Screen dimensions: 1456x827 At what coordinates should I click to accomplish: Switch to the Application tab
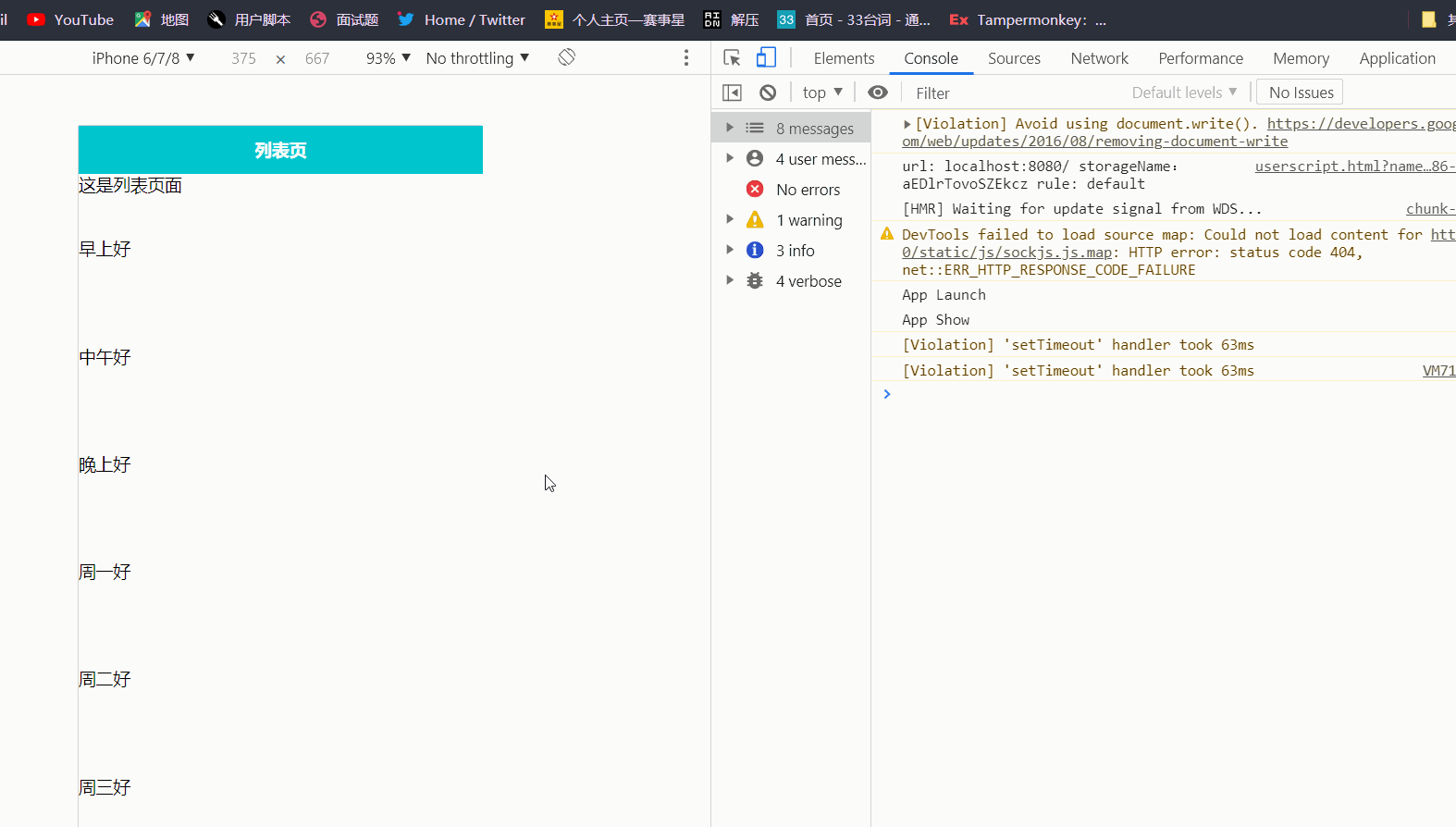tap(1398, 58)
